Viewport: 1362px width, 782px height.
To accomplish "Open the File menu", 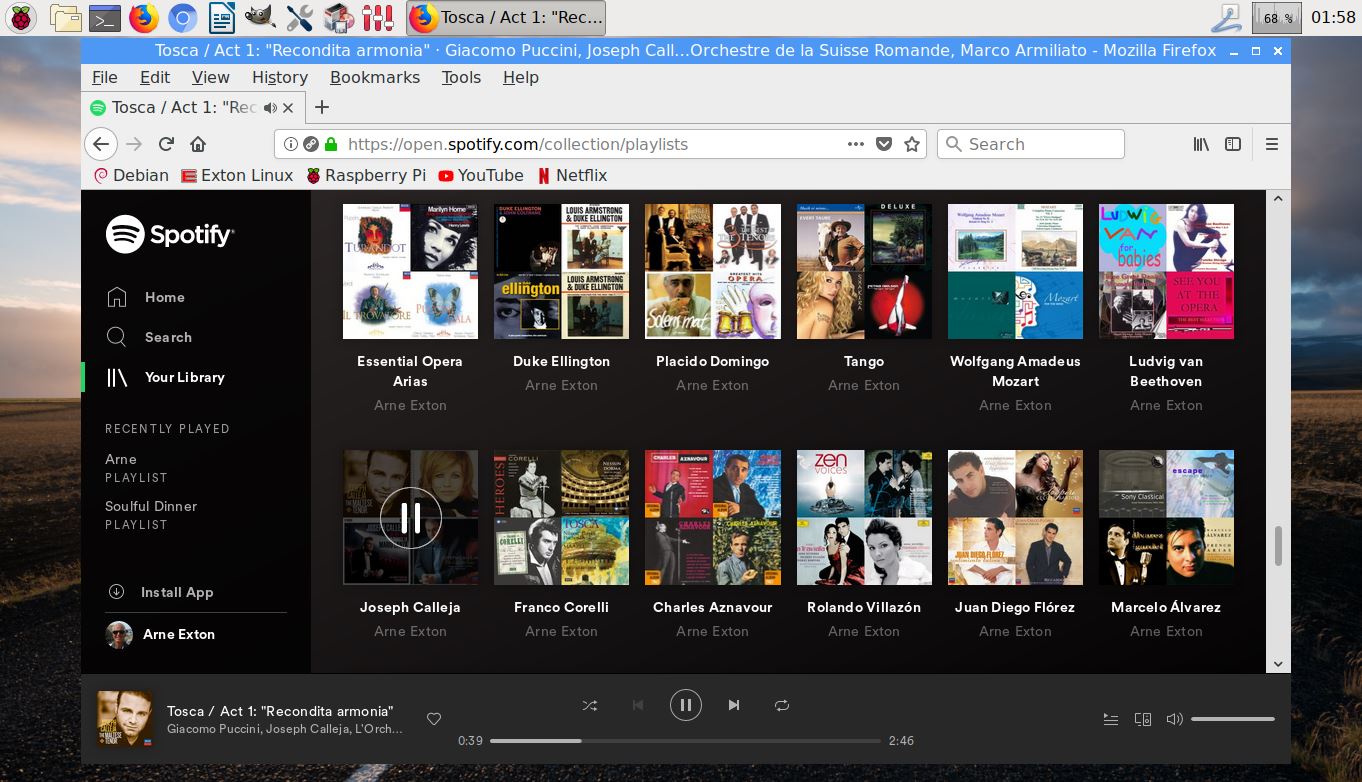I will [104, 77].
